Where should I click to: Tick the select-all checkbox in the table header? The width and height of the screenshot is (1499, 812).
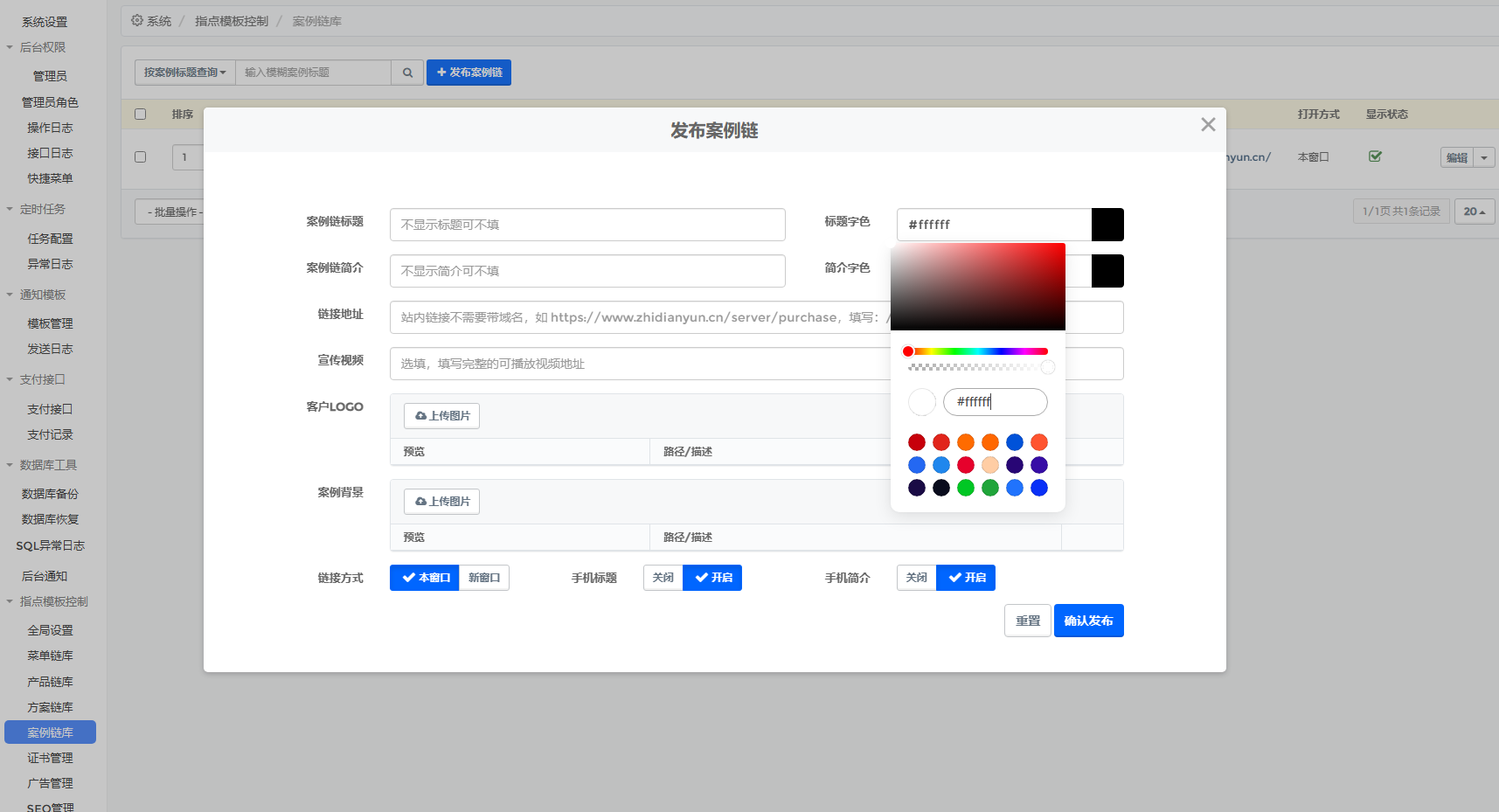click(x=140, y=114)
